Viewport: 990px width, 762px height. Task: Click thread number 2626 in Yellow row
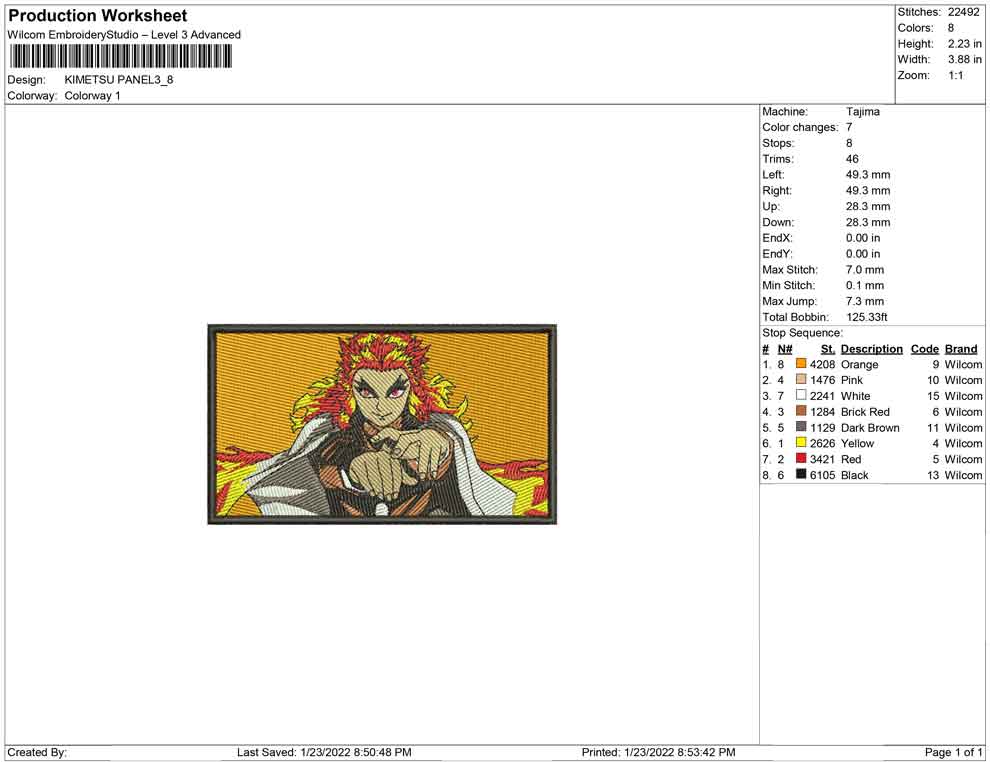(x=823, y=443)
